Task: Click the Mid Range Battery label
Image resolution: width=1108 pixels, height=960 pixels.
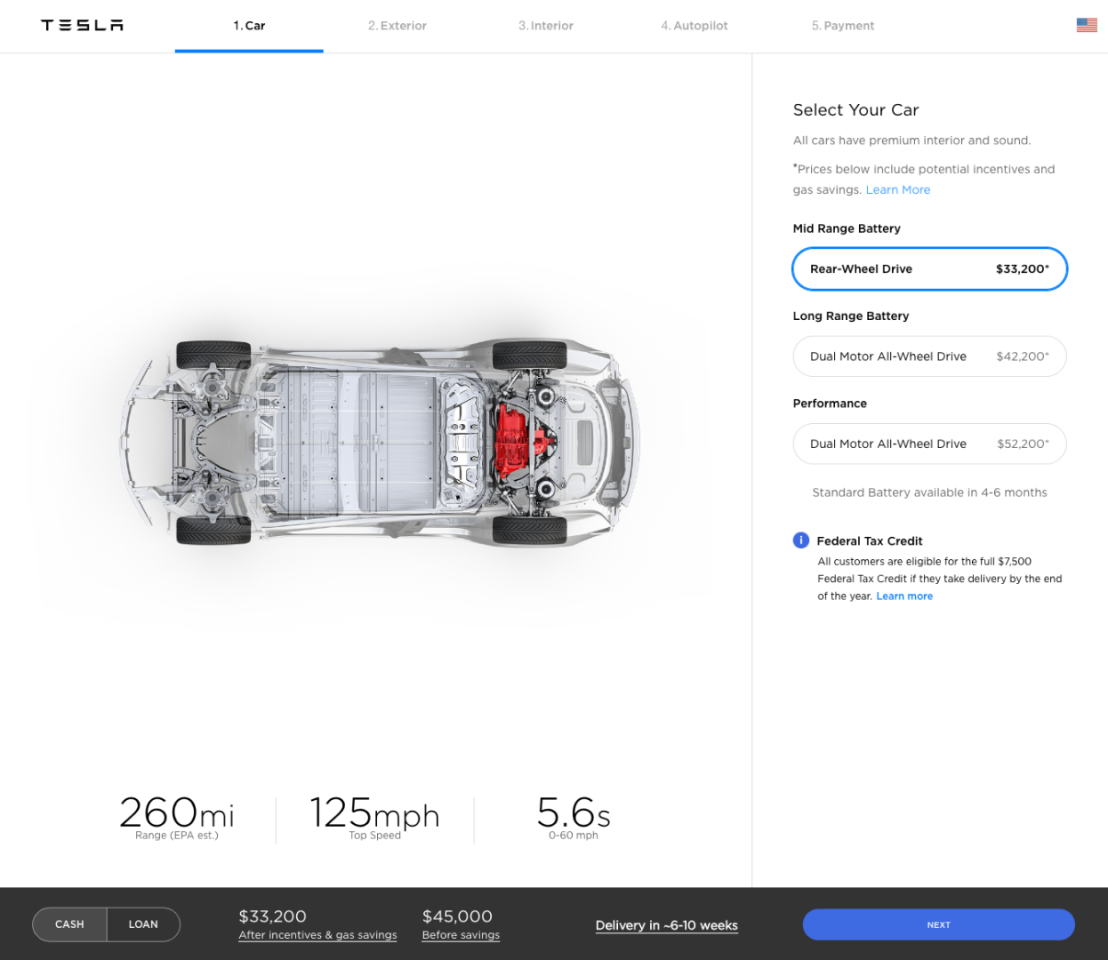Action: 847,228
